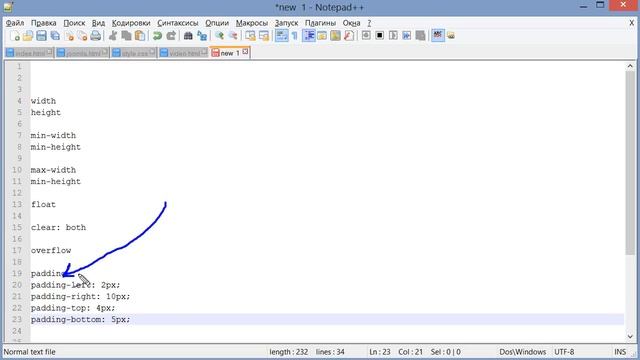Click the 'overflow' text line
Viewport: 640px width, 360px height.
coord(51,251)
